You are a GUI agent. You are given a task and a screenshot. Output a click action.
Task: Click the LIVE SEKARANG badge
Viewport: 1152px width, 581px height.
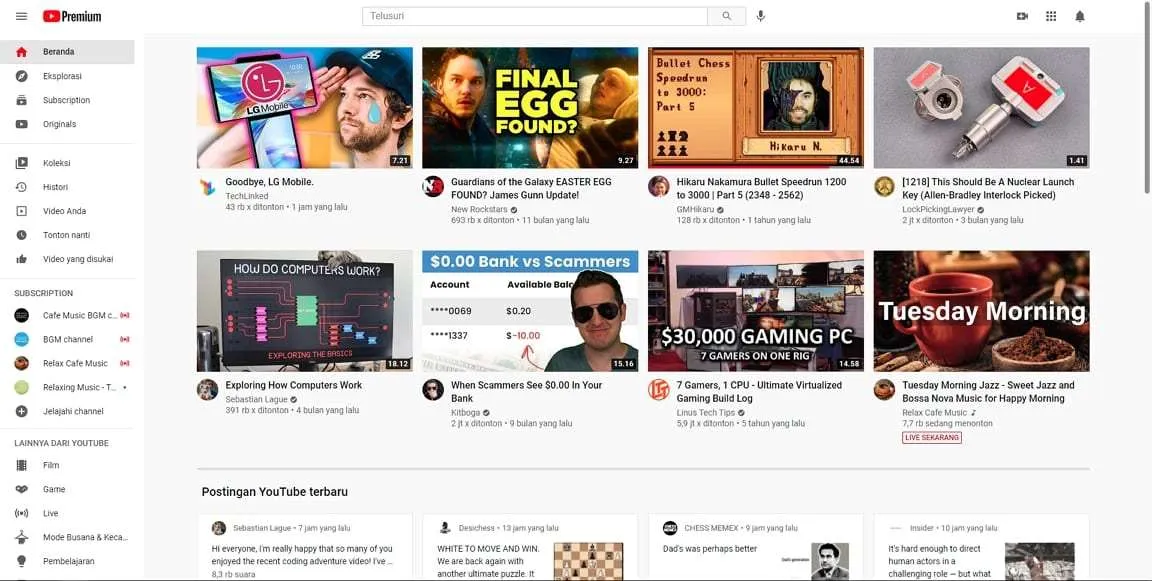click(x=932, y=438)
